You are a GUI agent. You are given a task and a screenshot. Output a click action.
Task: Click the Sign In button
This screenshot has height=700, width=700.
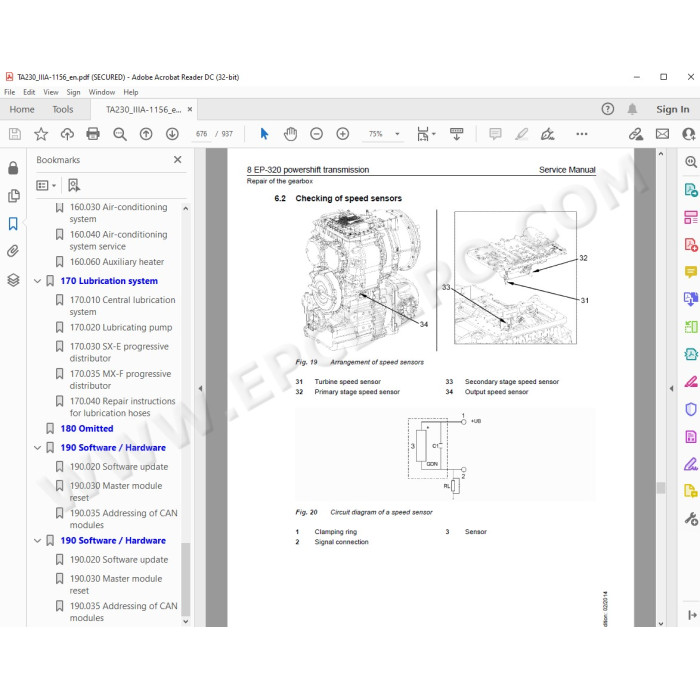pyautogui.click(x=672, y=109)
